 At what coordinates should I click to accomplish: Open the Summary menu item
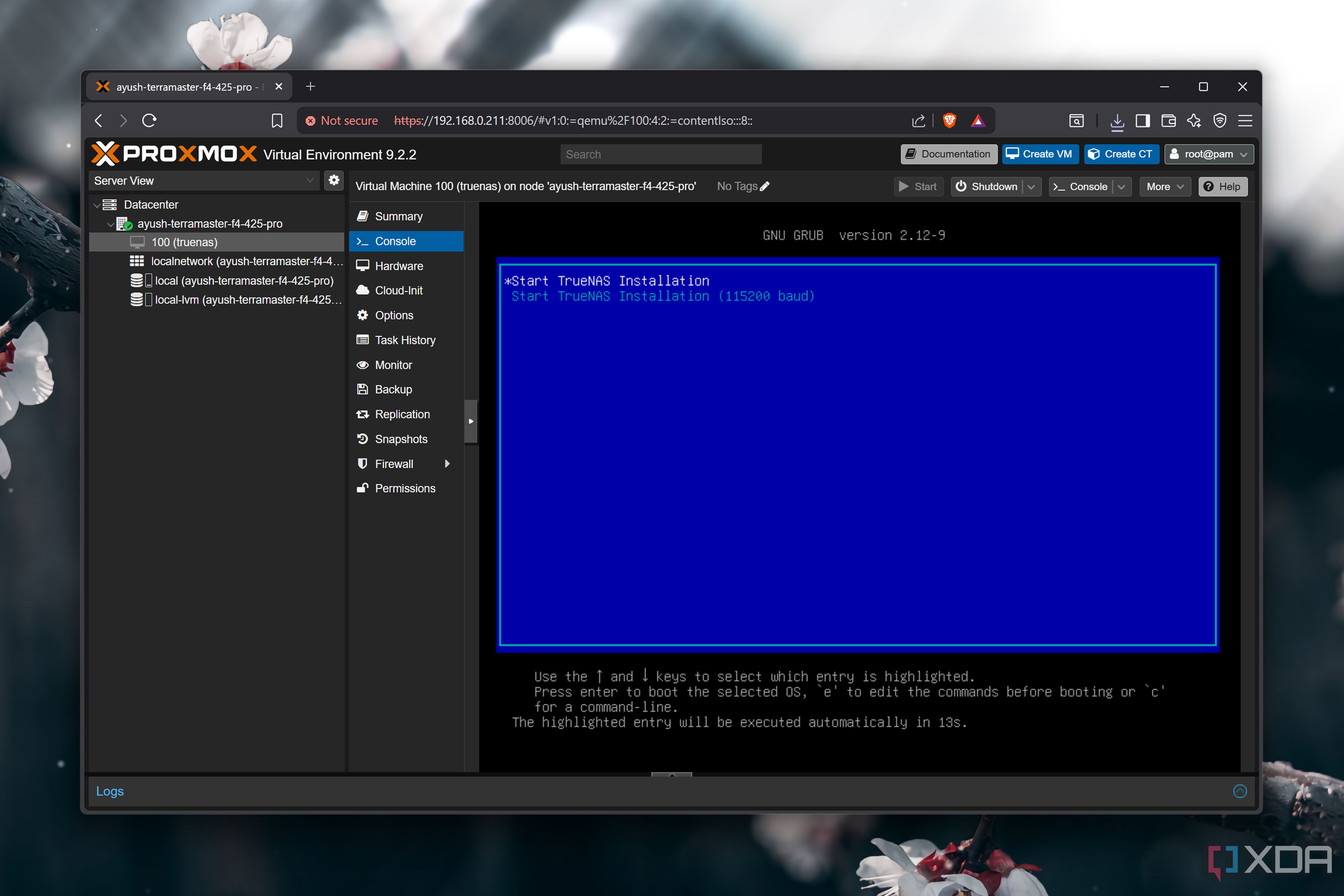click(x=406, y=216)
